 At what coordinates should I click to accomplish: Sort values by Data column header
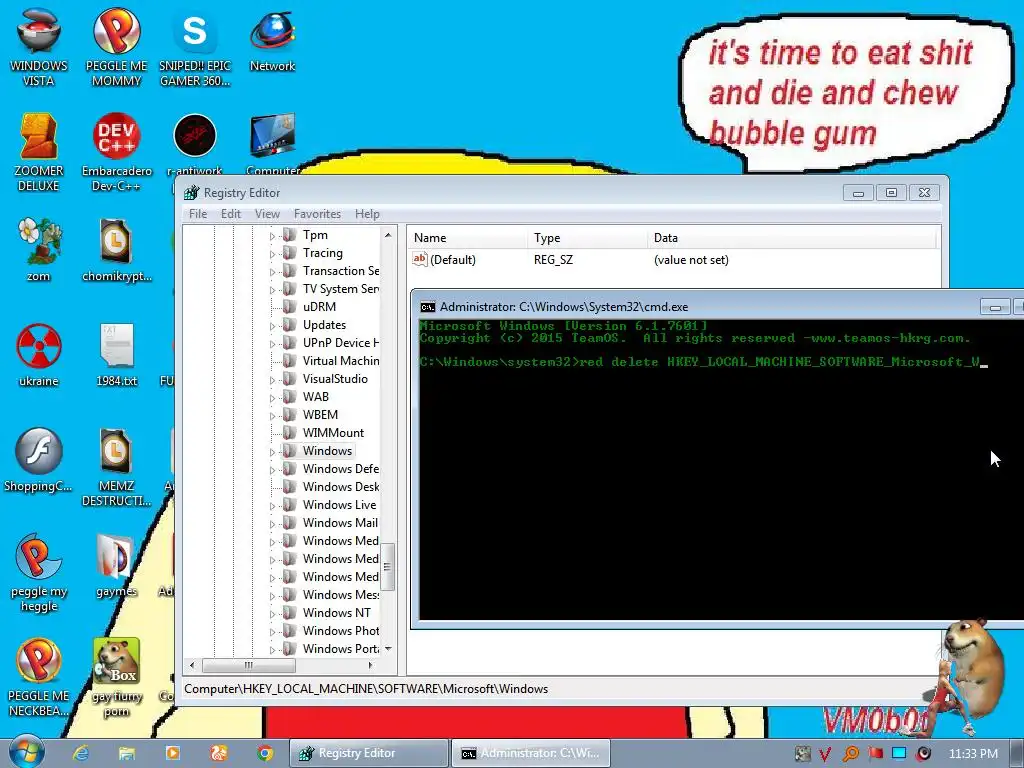[x=792, y=238]
